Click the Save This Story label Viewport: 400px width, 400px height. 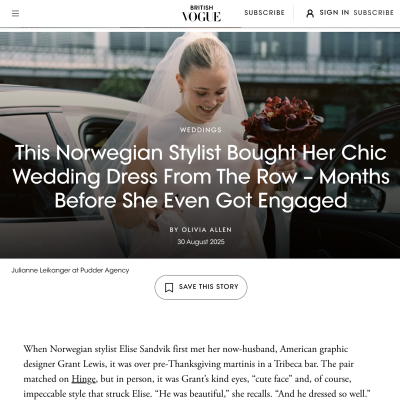pyautogui.click(x=209, y=287)
